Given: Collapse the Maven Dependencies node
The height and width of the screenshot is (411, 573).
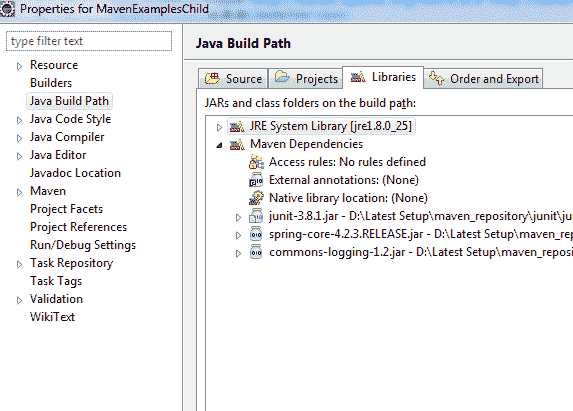Looking at the screenshot, I should click(219, 145).
